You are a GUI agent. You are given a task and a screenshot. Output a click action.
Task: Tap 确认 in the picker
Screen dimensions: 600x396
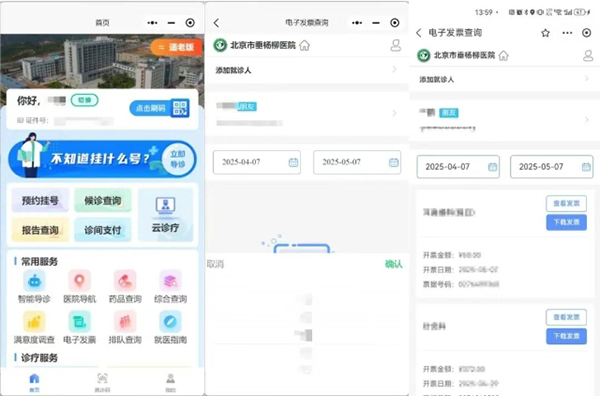click(x=393, y=264)
